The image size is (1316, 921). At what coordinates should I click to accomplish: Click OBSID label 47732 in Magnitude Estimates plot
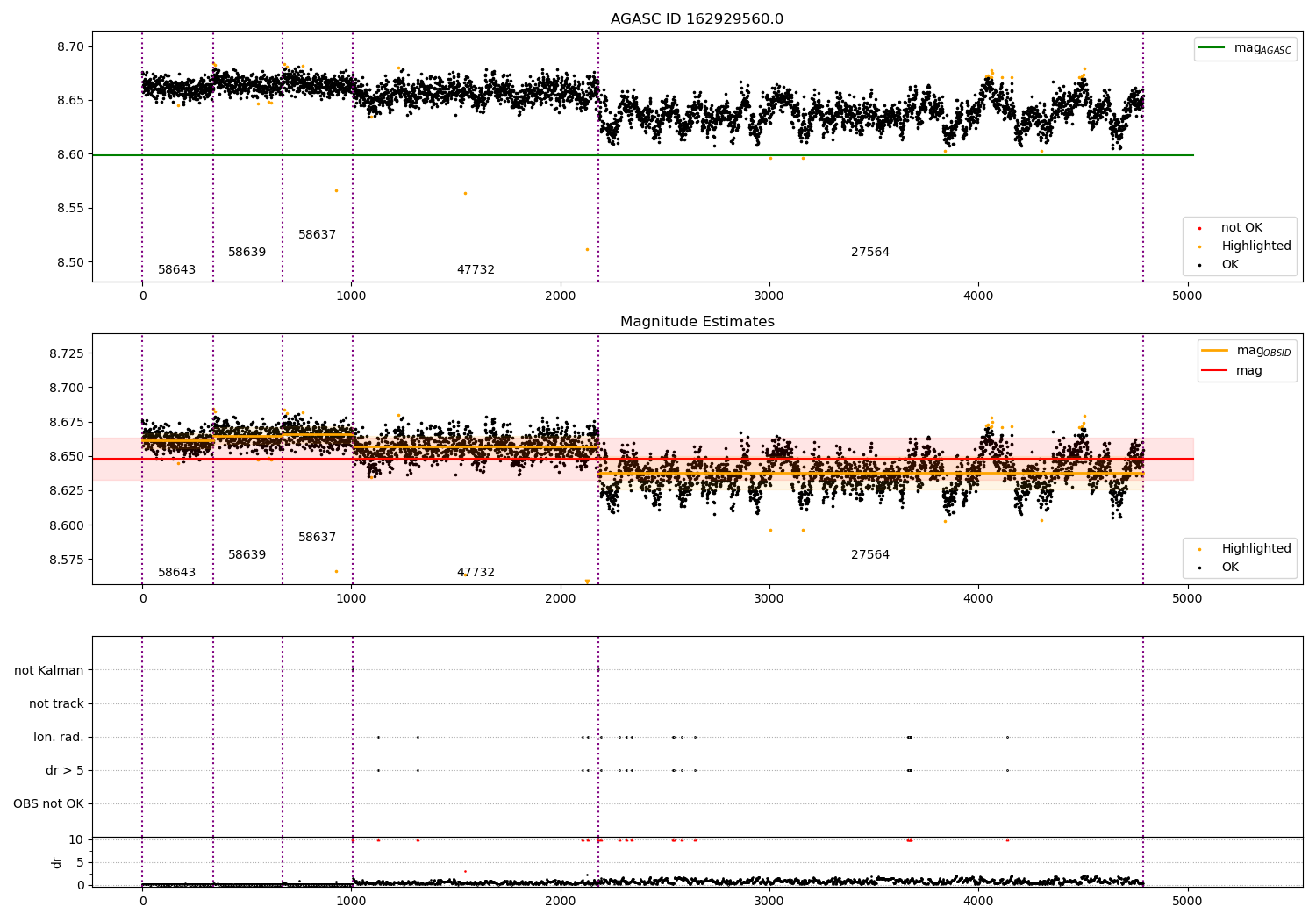476,573
